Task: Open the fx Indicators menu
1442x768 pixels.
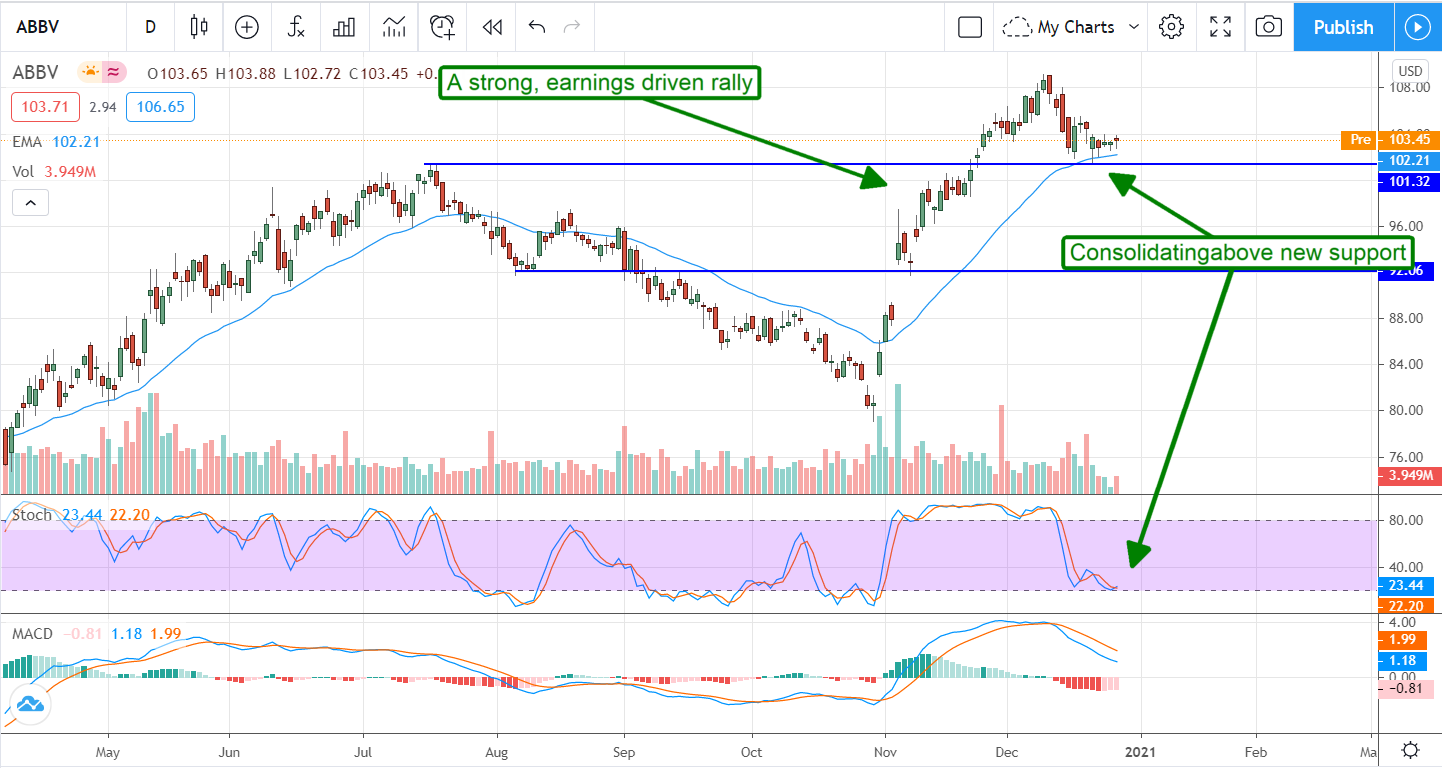Action: 296,27
